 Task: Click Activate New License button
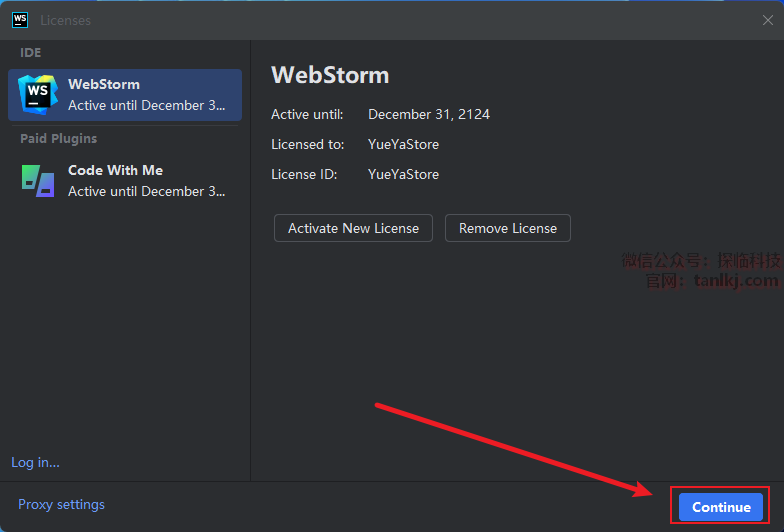pyautogui.click(x=353, y=228)
